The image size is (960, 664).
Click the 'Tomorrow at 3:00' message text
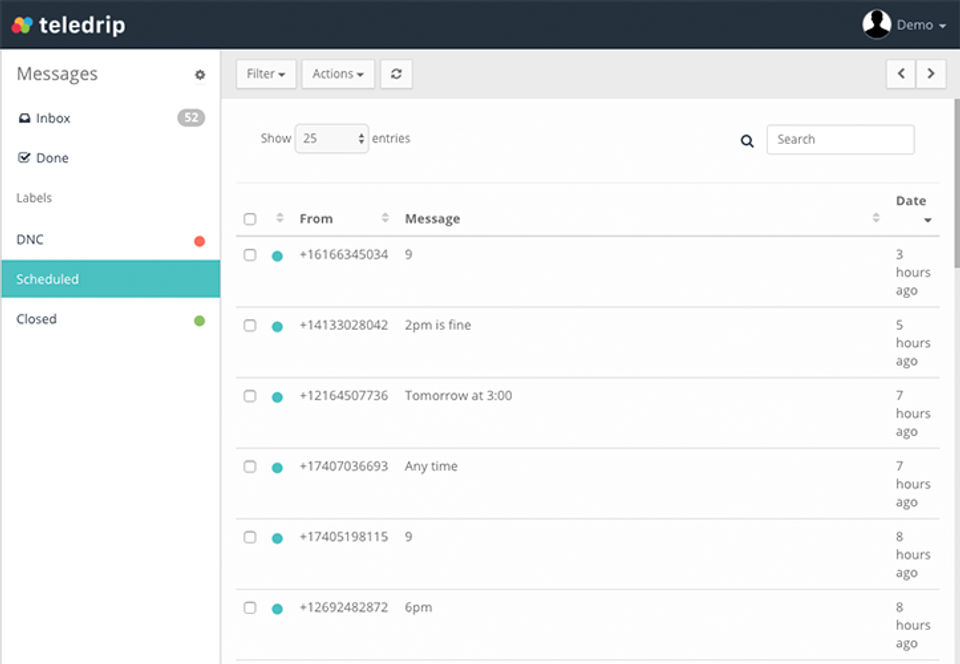(x=458, y=395)
